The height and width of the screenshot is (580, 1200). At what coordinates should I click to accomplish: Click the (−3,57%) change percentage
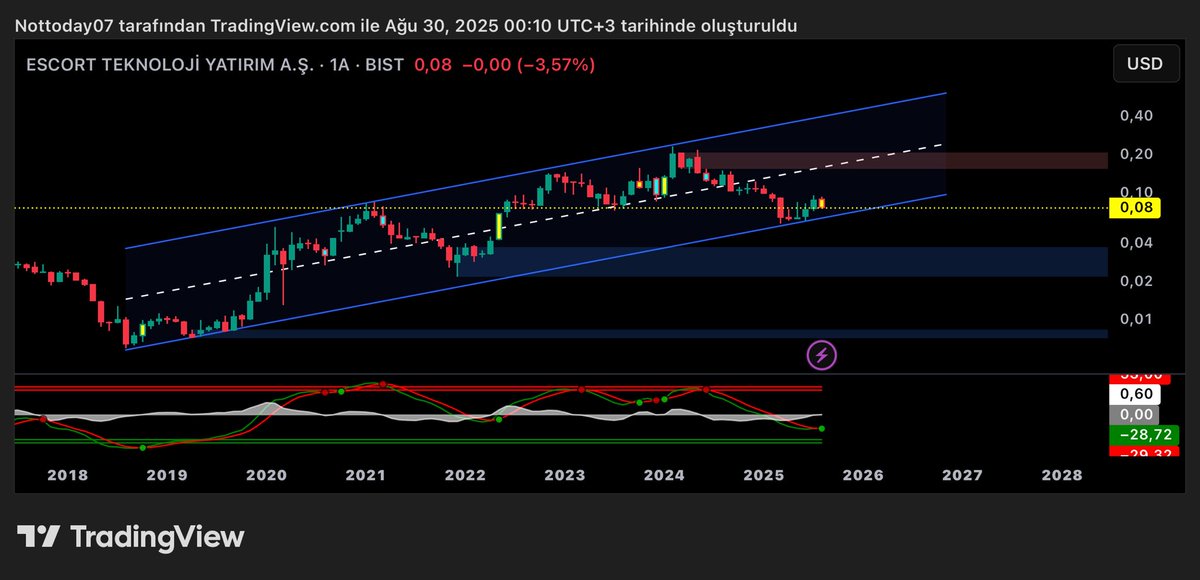[x=556, y=64]
